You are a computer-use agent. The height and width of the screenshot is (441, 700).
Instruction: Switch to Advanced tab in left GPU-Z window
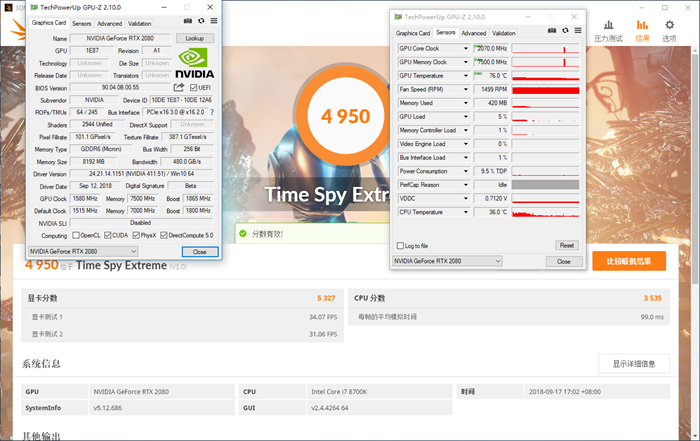coord(109,24)
